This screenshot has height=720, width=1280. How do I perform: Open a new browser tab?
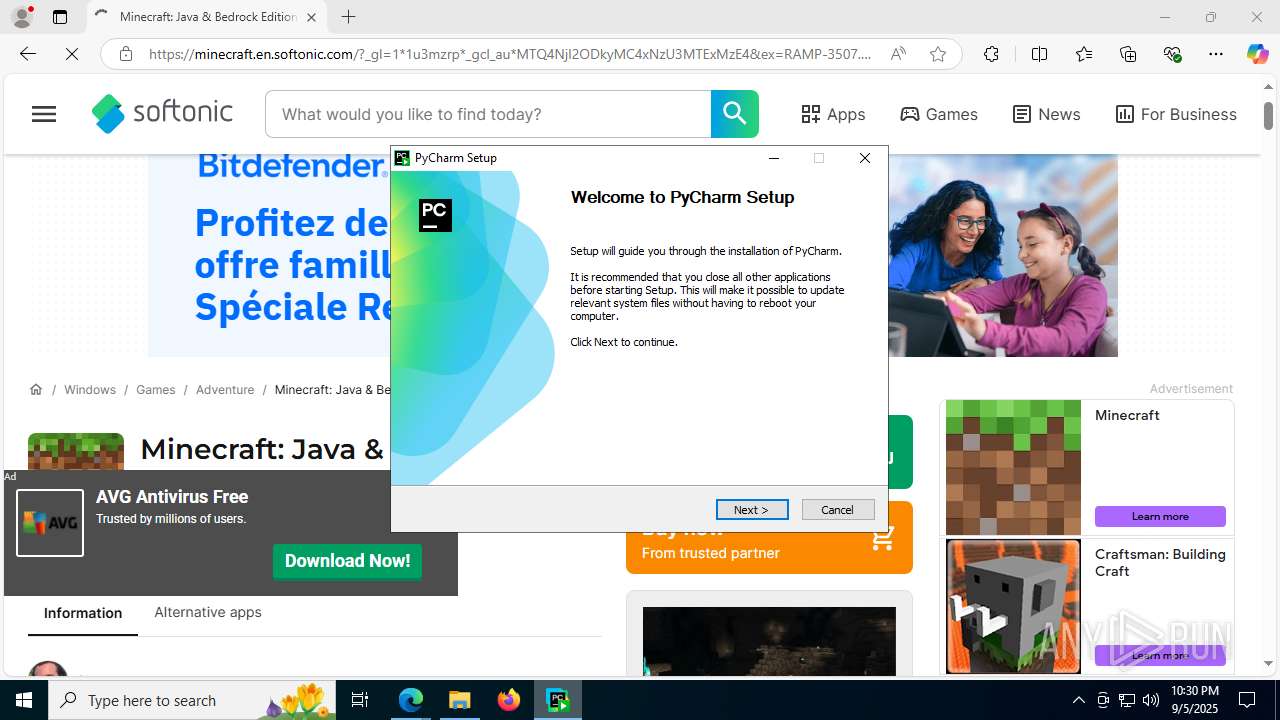point(348,17)
